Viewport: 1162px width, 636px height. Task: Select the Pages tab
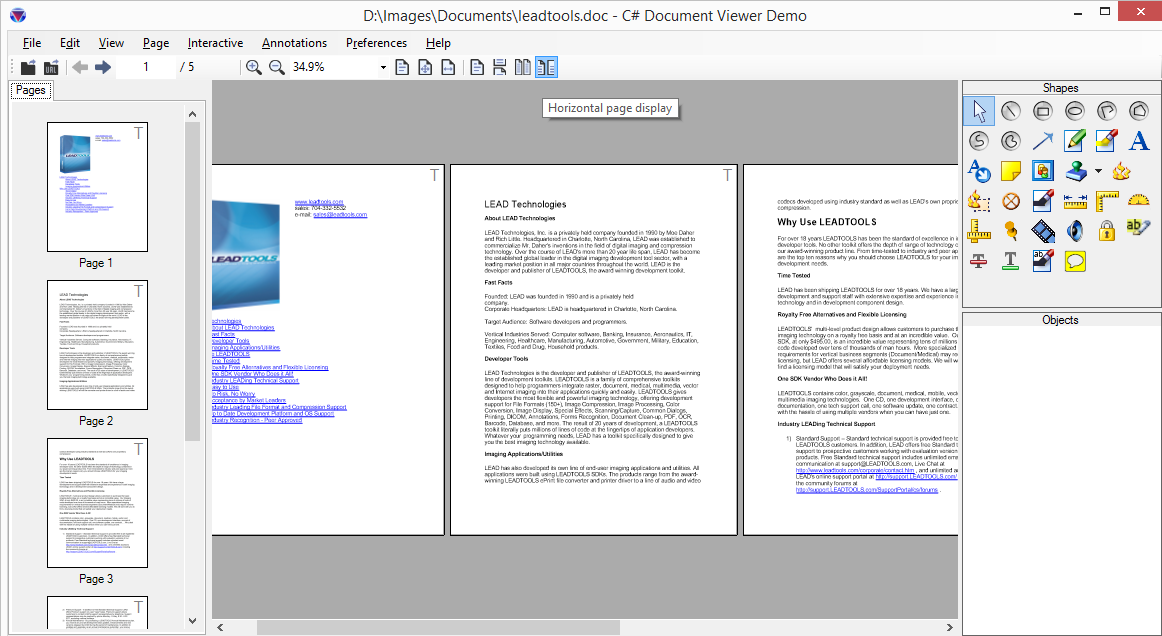(31, 90)
